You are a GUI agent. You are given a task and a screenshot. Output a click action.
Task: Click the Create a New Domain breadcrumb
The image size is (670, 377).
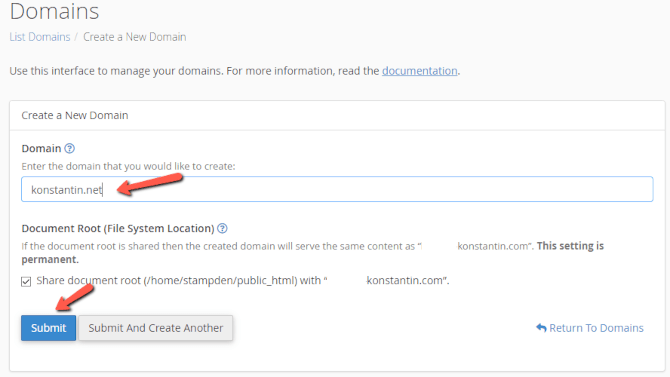pyautogui.click(x=135, y=37)
